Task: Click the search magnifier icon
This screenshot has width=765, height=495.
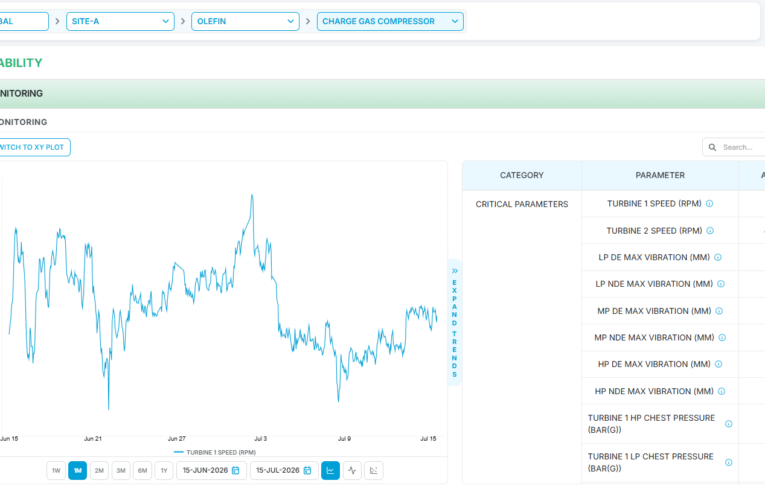Action: pyautogui.click(x=712, y=147)
